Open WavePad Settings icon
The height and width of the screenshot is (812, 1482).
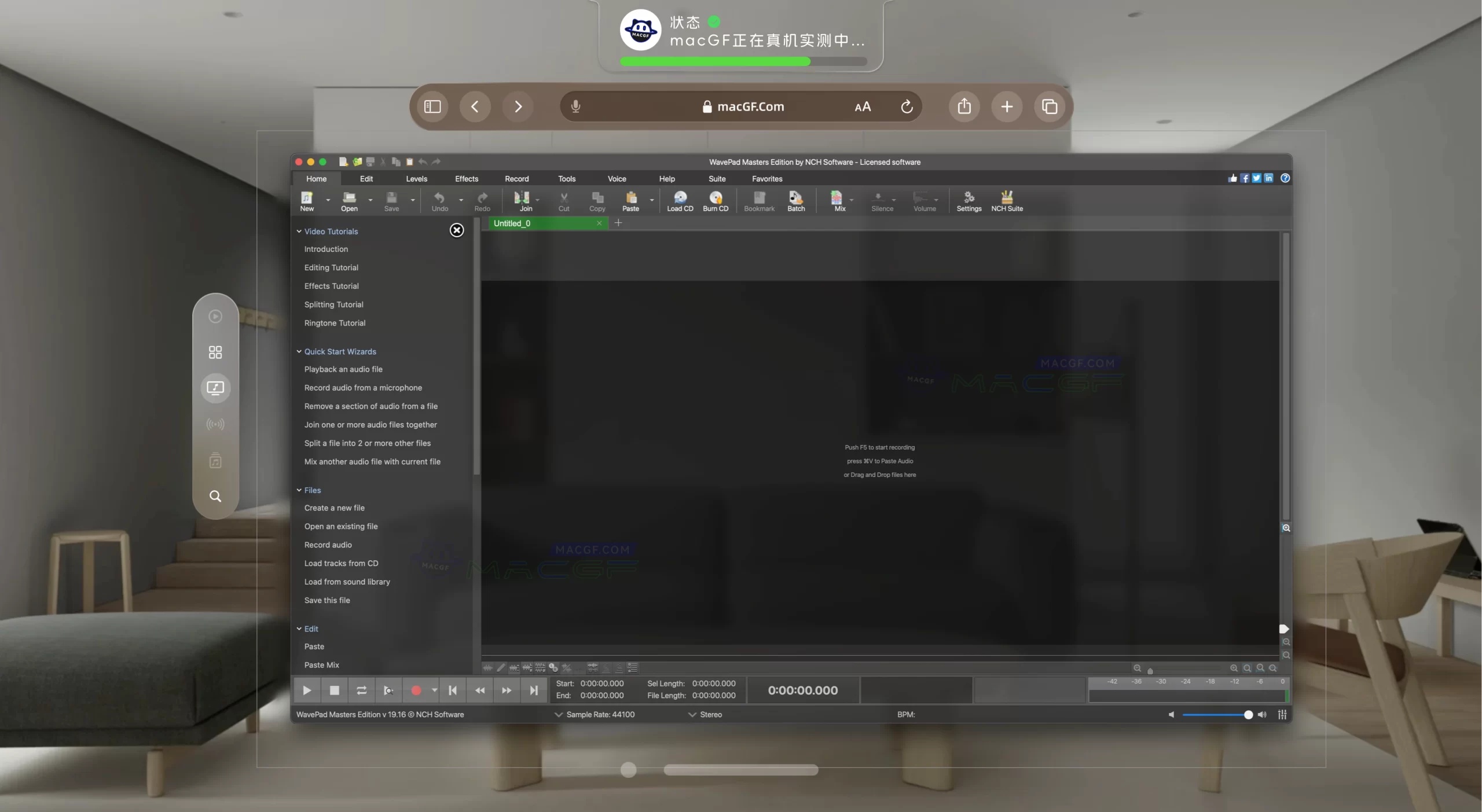tap(969, 201)
